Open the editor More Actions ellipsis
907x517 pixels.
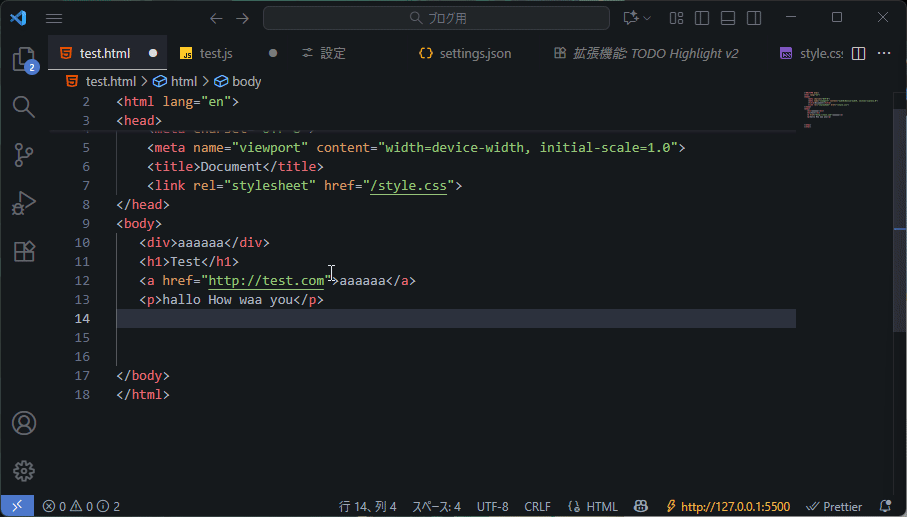click(x=884, y=53)
